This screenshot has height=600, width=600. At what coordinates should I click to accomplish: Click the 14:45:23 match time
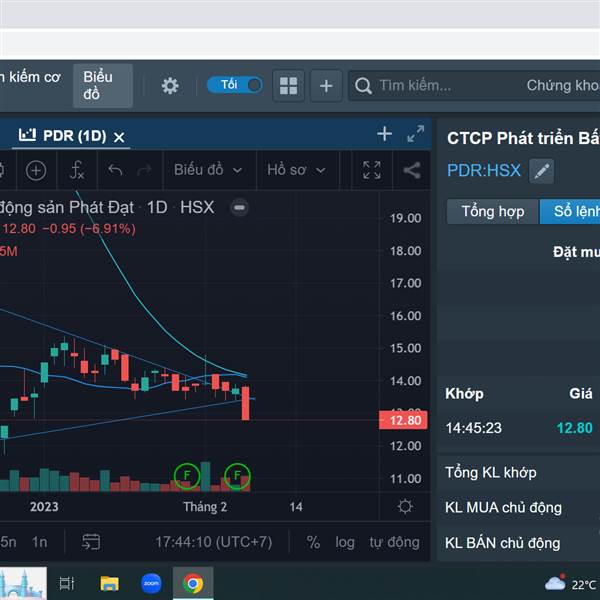click(473, 428)
